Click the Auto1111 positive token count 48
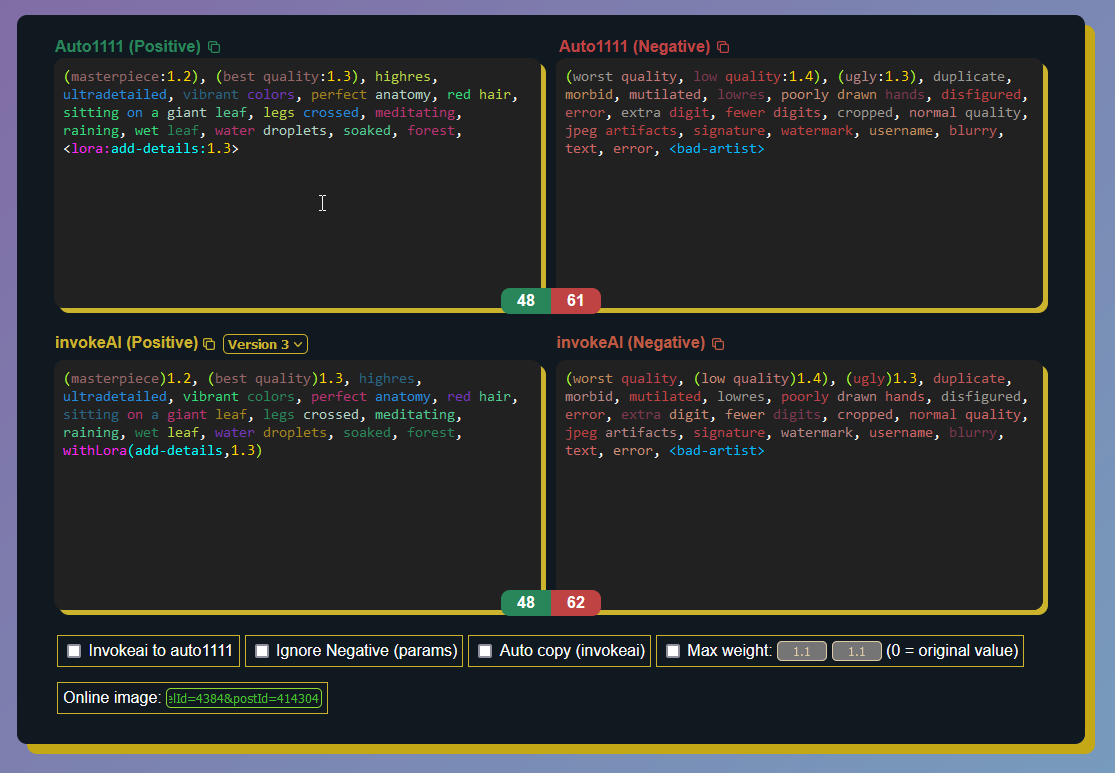The image size is (1115, 773). [x=526, y=301]
